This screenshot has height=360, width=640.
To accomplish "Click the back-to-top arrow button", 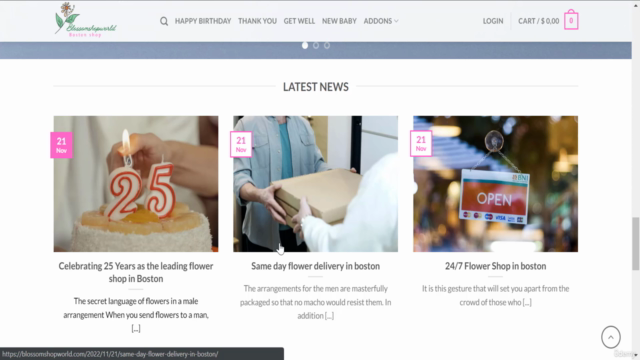I will (611, 337).
